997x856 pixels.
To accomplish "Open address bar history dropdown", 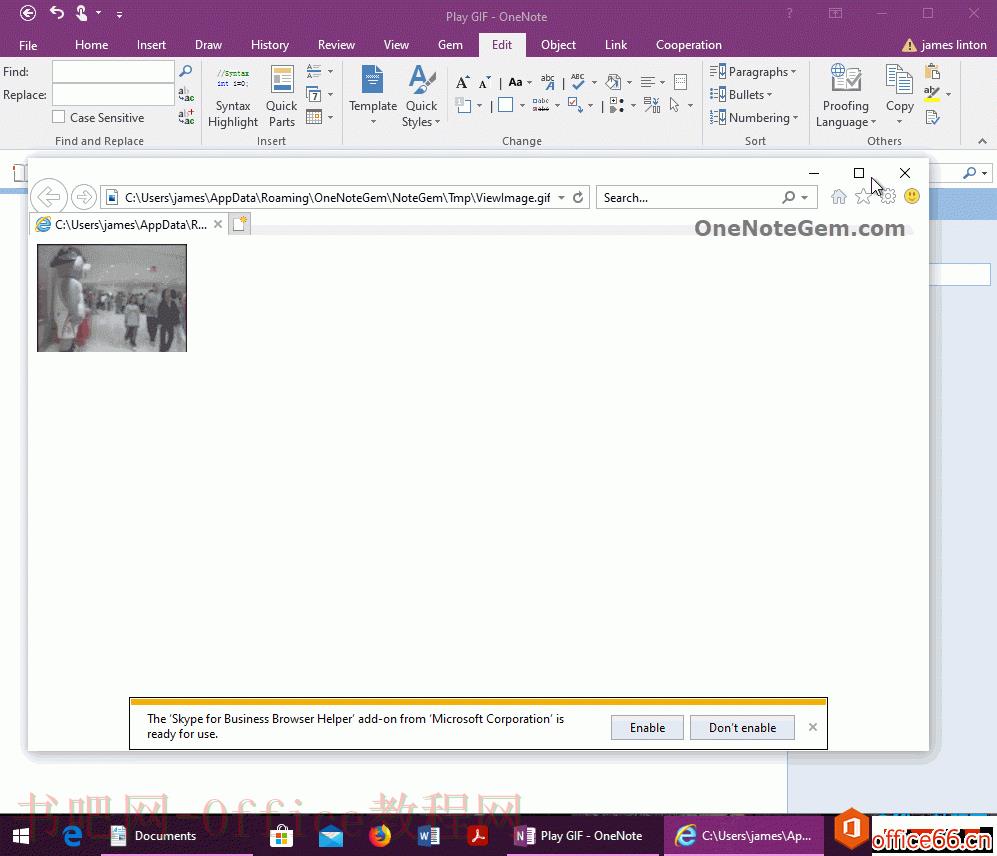I will click(x=561, y=197).
